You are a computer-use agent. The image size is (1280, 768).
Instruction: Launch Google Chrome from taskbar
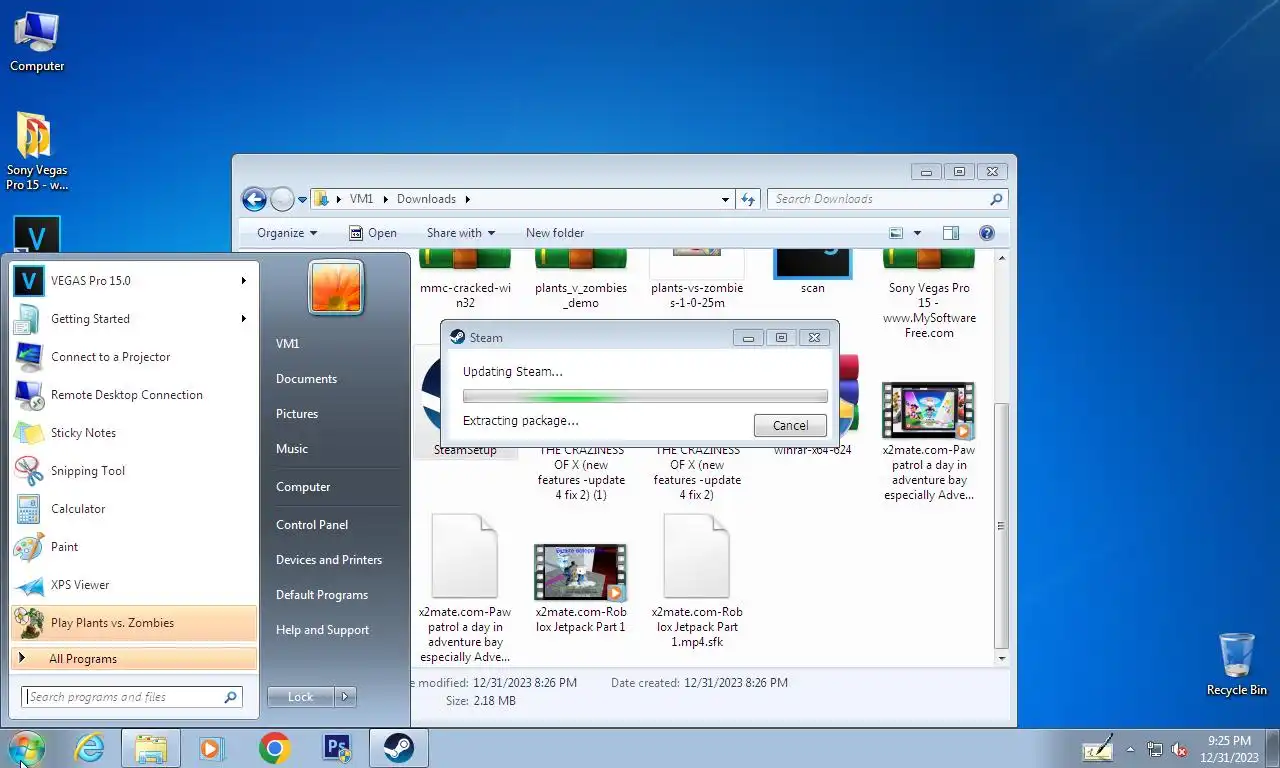tap(274, 748)
